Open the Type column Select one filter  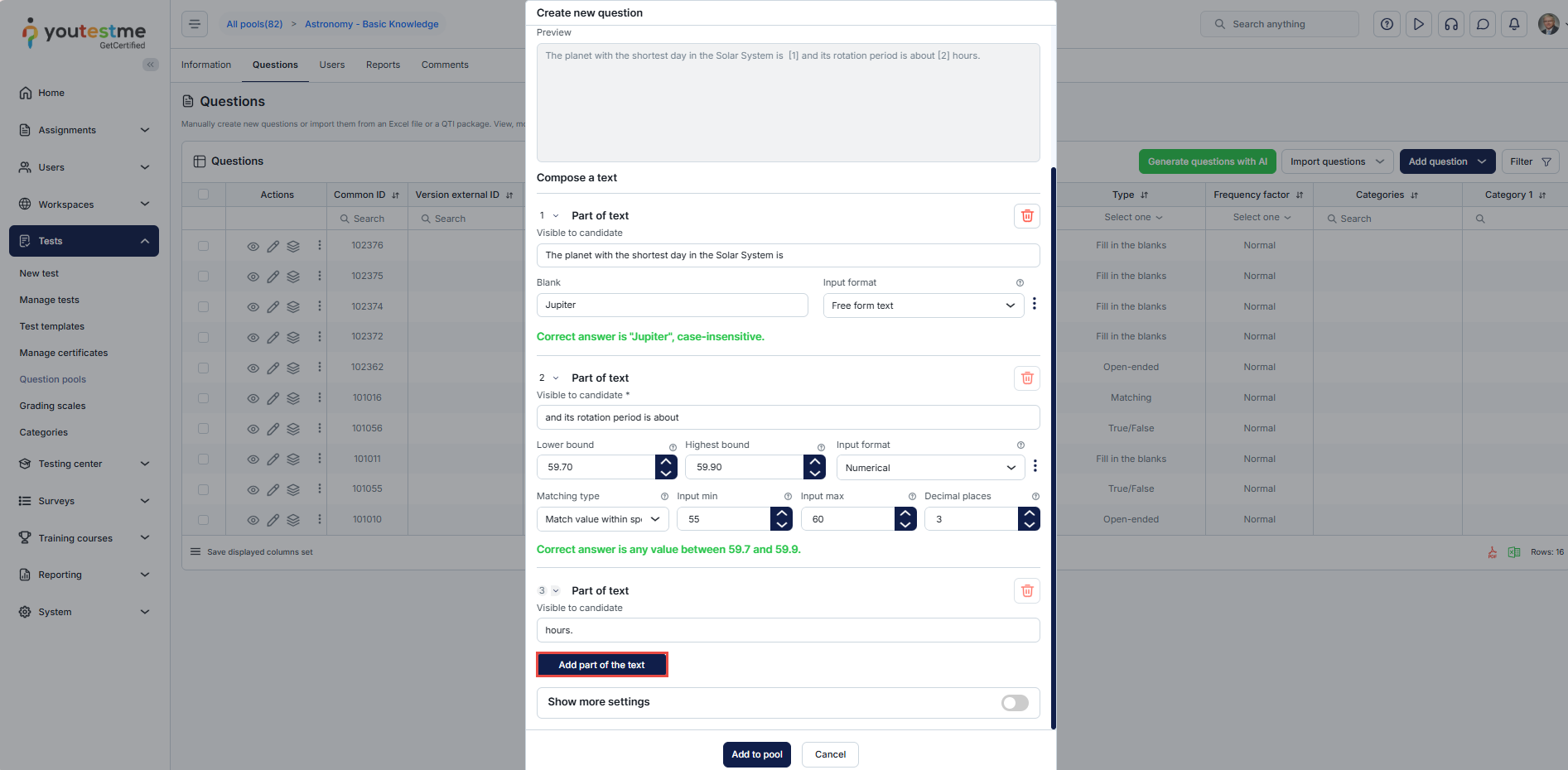[x=1133, y=218]
